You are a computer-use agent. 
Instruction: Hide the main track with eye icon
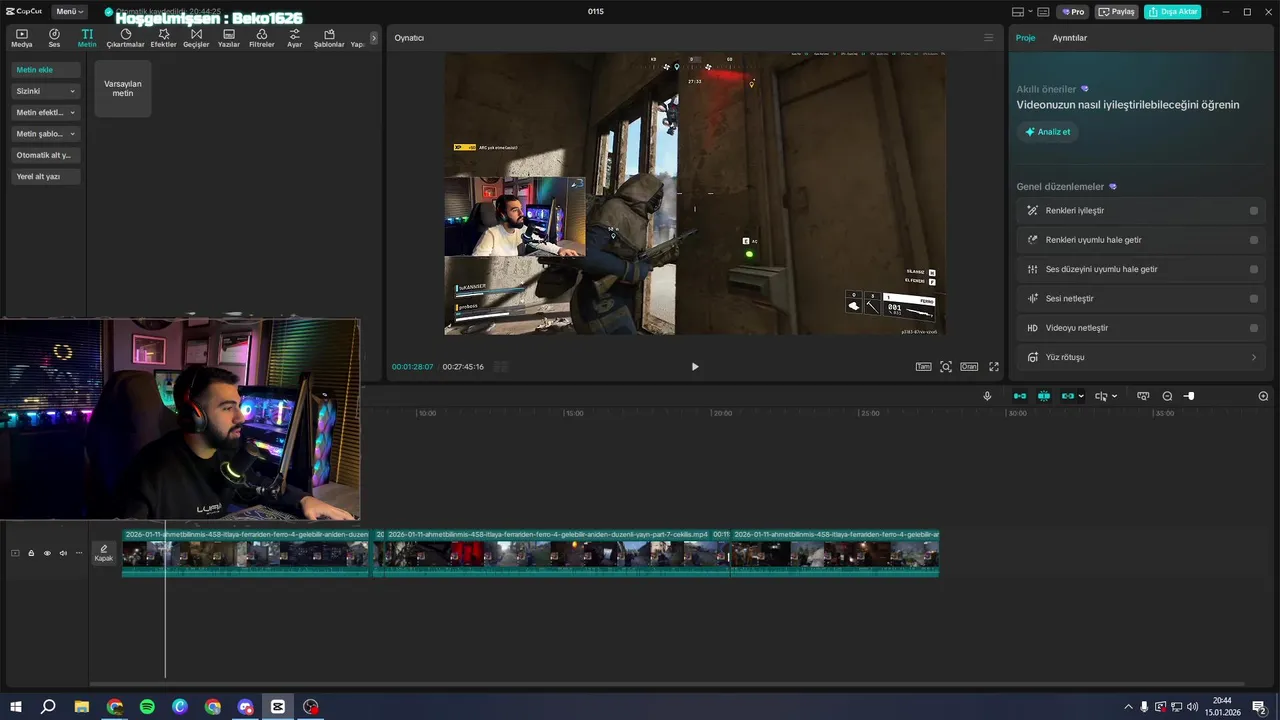[47, 553]
